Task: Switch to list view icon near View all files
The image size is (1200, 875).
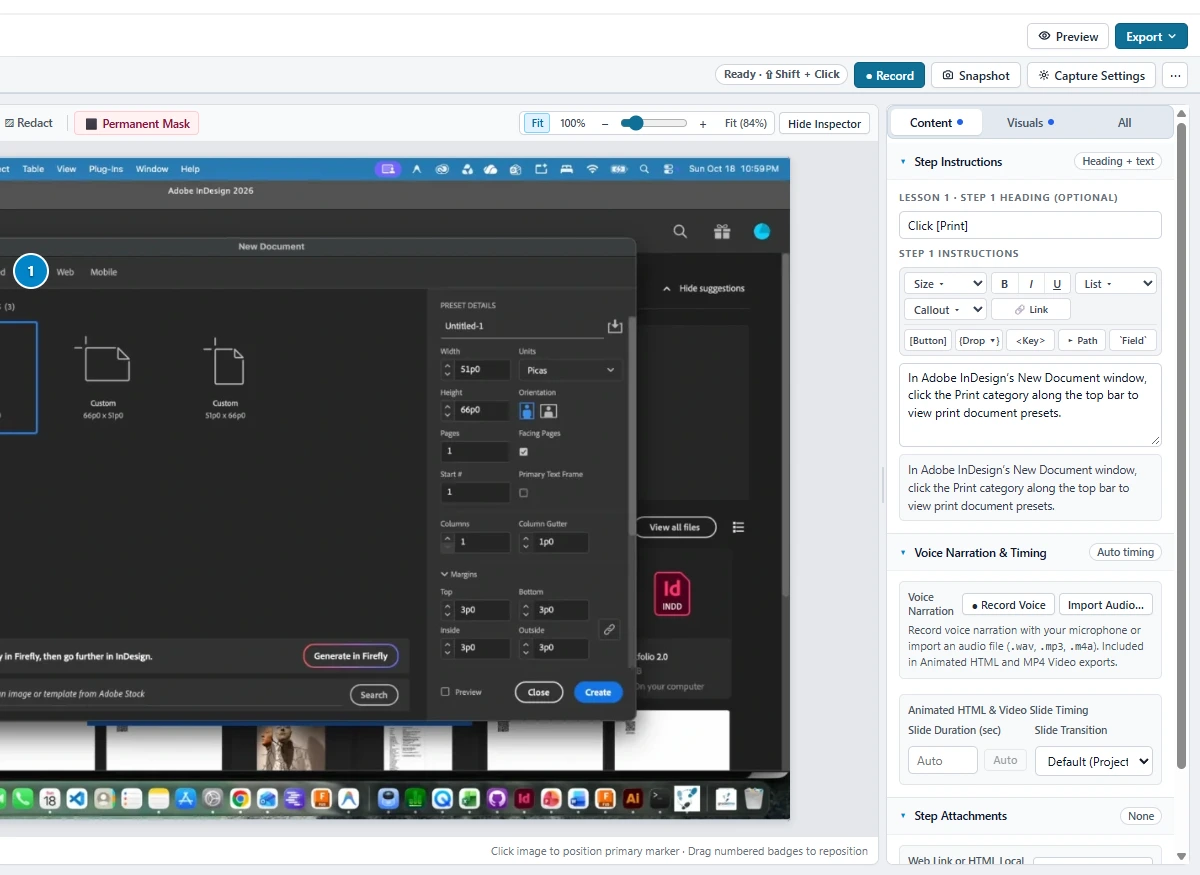Action: click(739, 527)
